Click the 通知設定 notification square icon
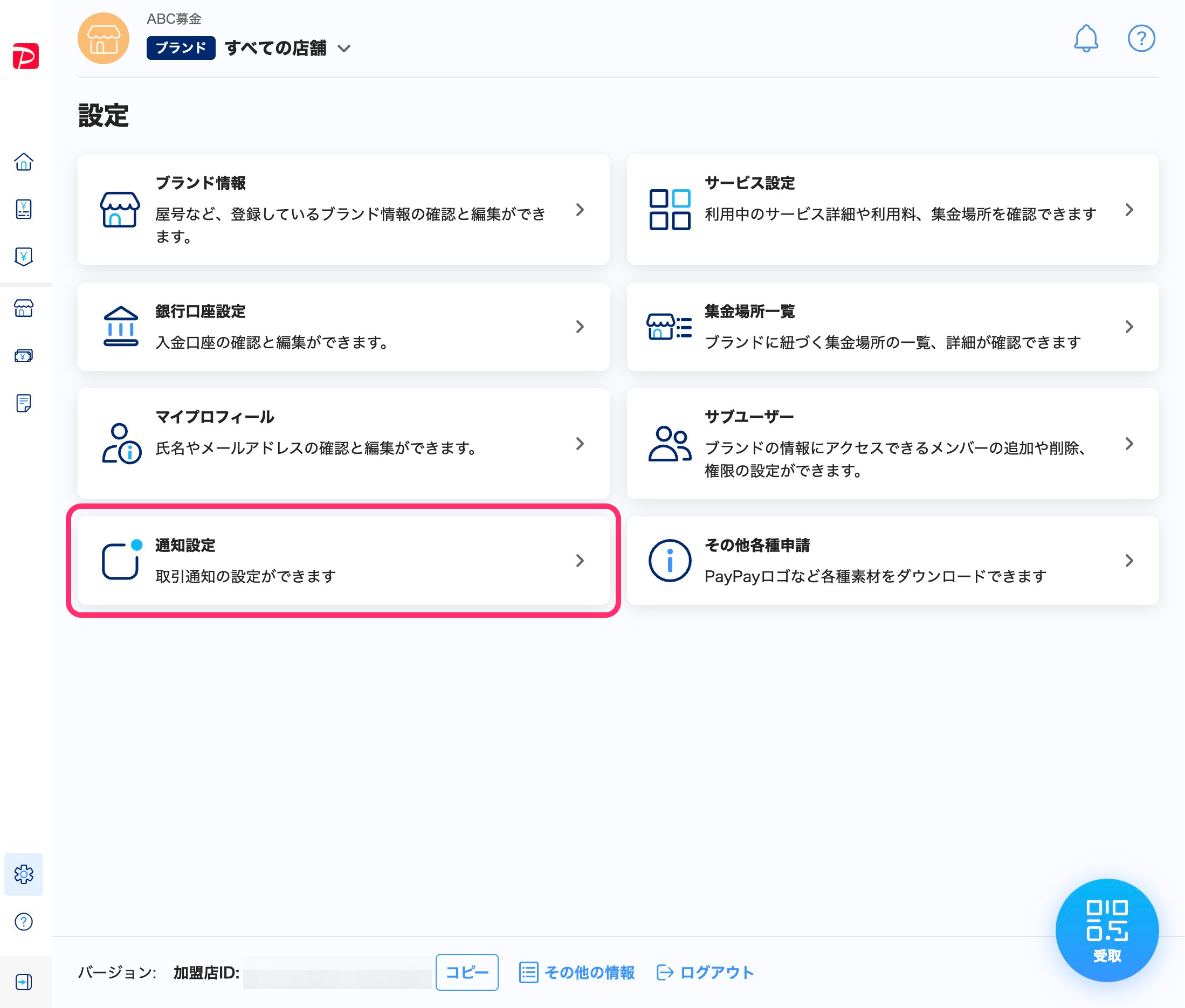This screenshot has height=1008, width=1185. pyautogui.click(x=122, y=560)
